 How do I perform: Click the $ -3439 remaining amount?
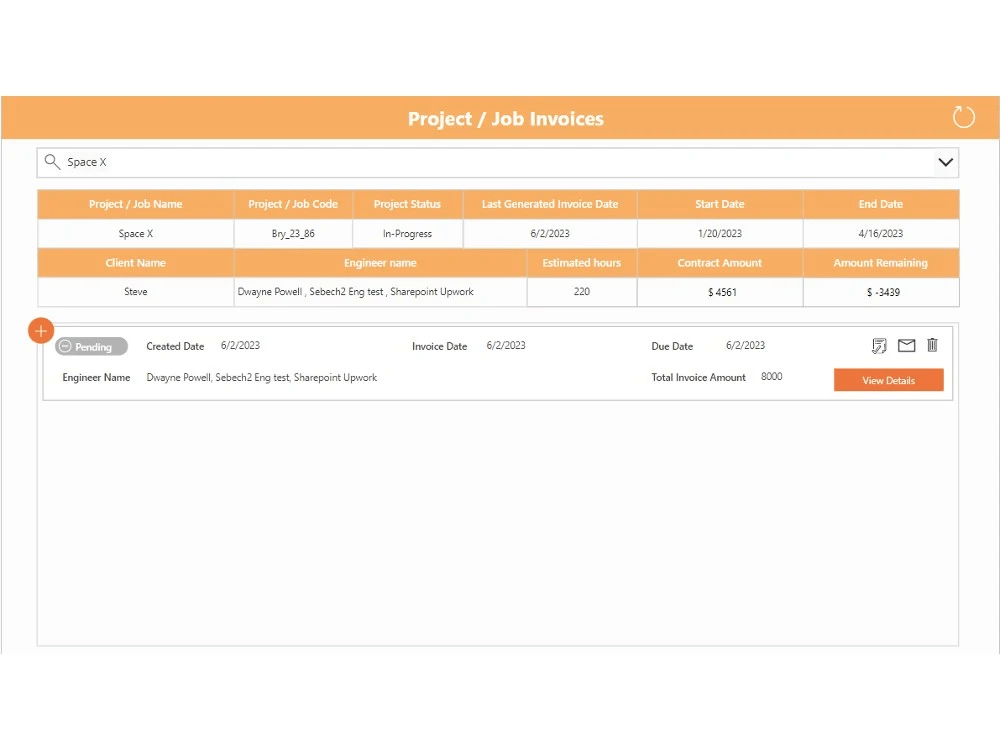click(x=883, y=292)
